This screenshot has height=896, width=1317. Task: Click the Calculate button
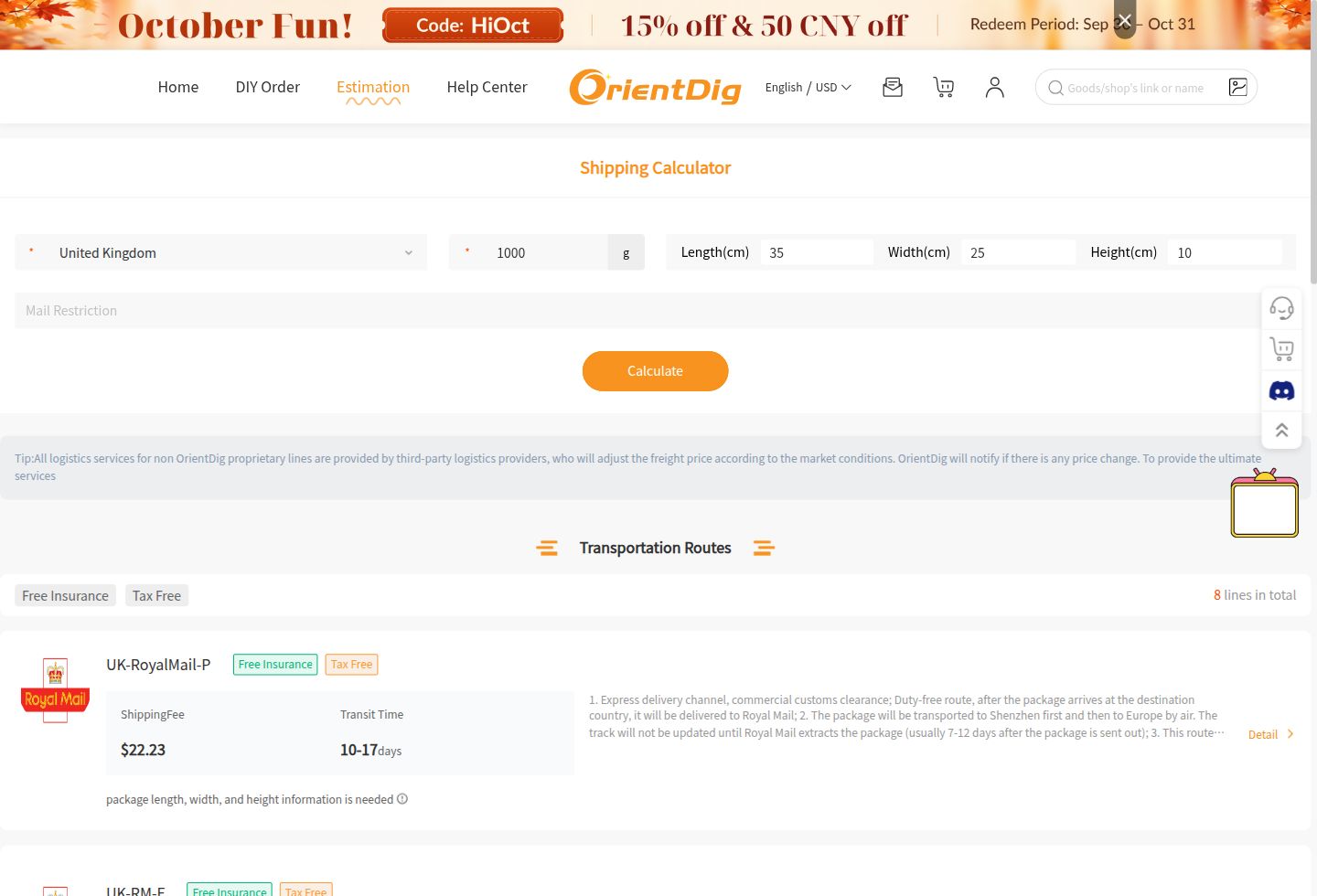(655, 371)
